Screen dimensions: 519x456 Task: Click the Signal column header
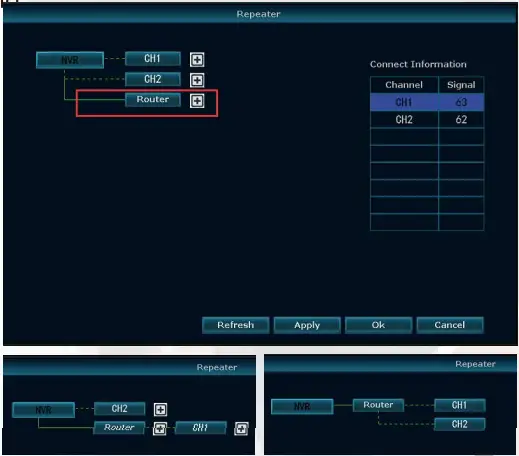click(461, 85)
